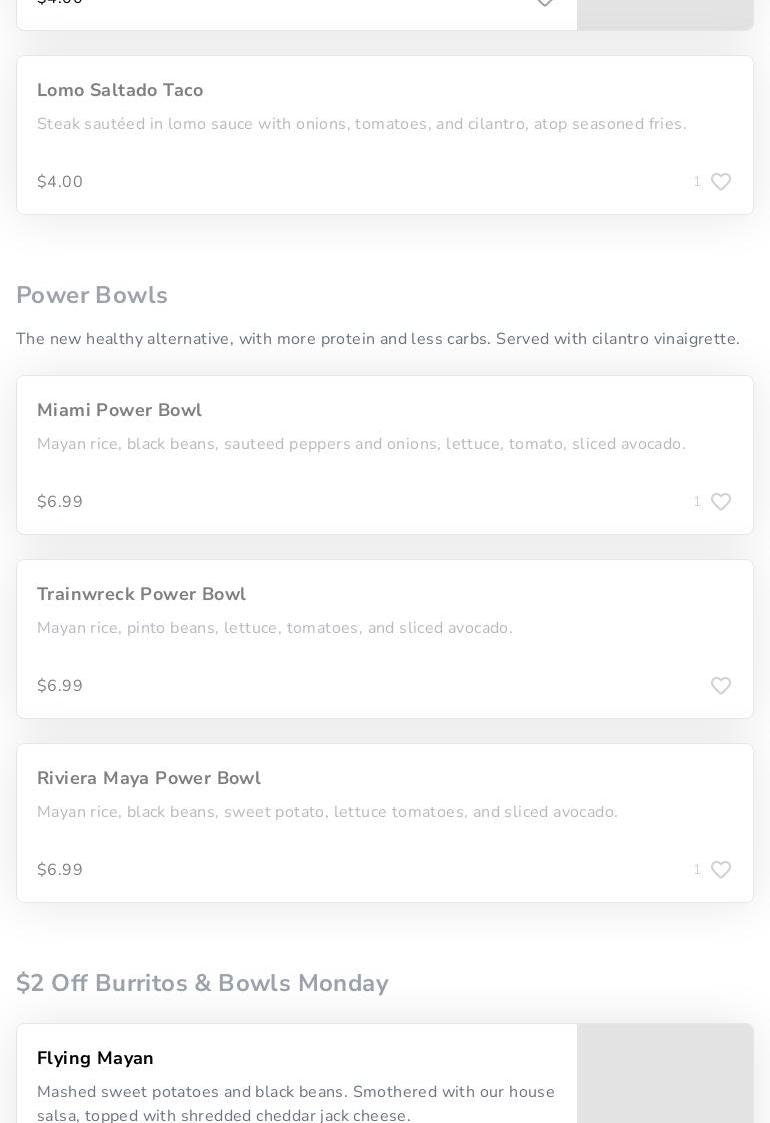The image size is (770, 1123).
Task: Click the $6.99 price of Miami Power Bowl
Action: pos(60,502)
